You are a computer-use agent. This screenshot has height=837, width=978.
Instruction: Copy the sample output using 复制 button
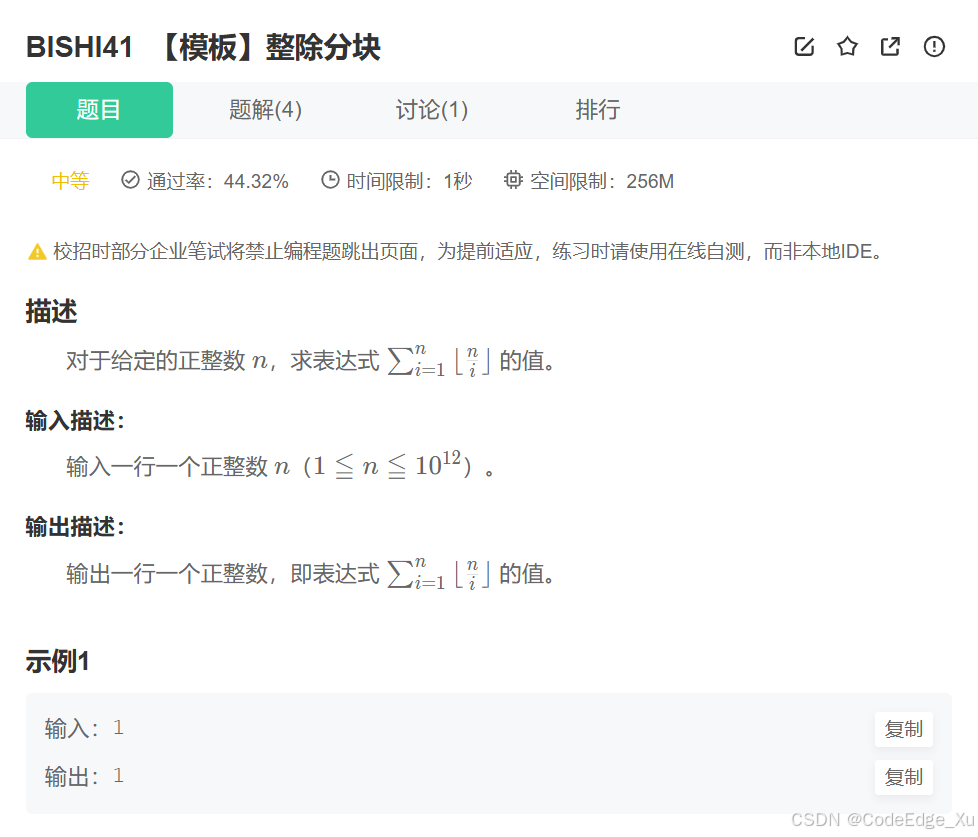pyautogui.click(x=903, y=777)
